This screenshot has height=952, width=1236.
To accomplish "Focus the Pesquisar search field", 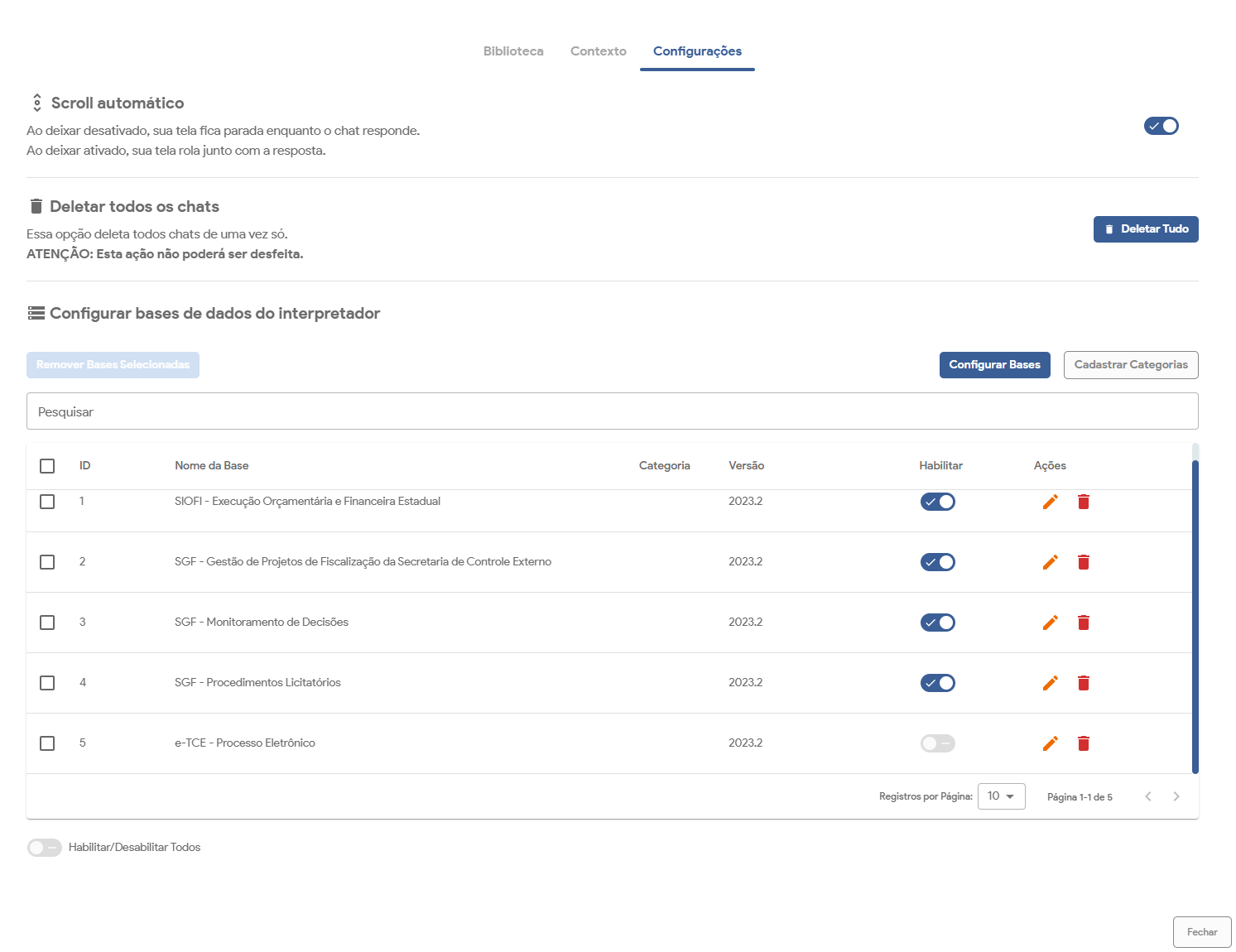I will click(x=612, y=411).
